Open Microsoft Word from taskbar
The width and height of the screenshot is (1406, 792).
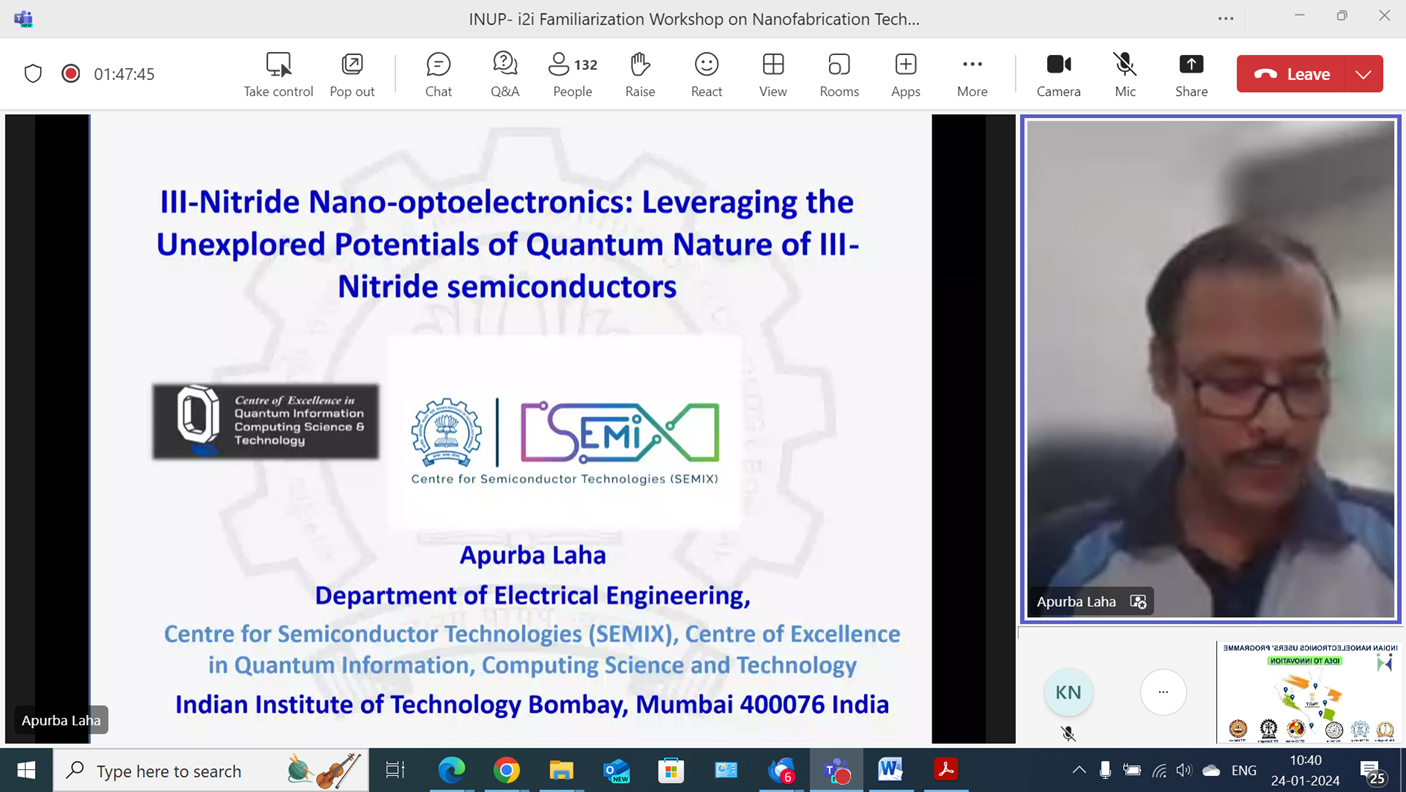(890, 770)
